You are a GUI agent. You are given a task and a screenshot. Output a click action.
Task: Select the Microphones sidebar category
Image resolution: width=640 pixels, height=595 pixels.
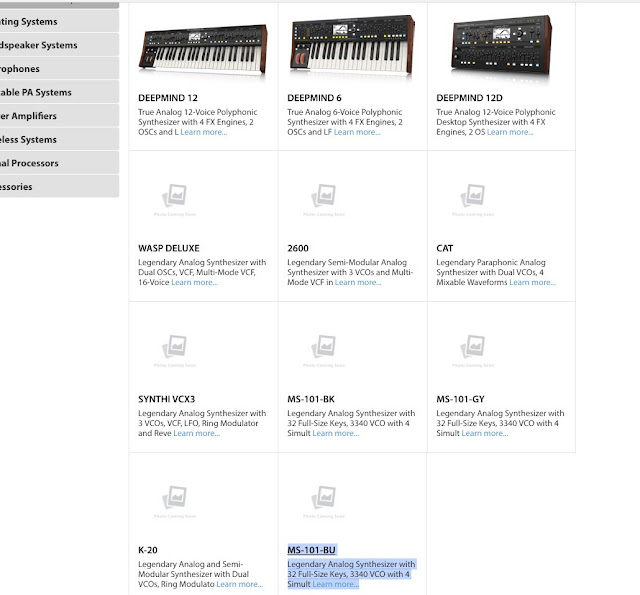[60, 69]
